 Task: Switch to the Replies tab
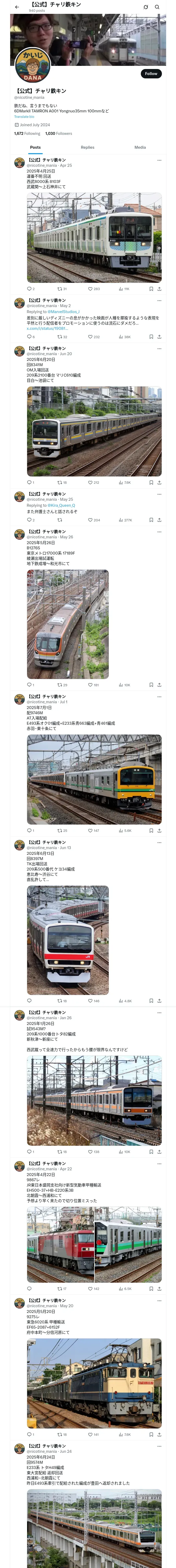pyautogui.click(x=87, y=147)
